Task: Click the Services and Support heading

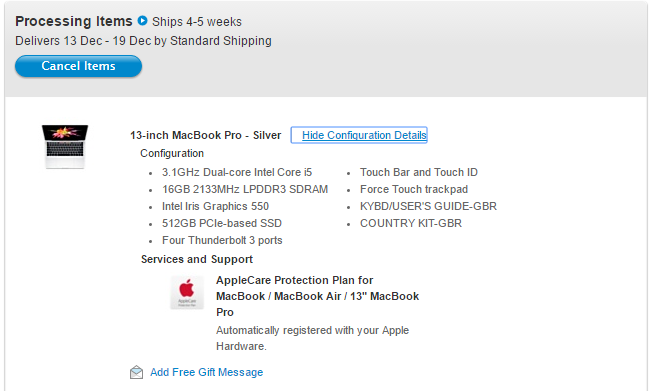Action: [x=197, y=259]
